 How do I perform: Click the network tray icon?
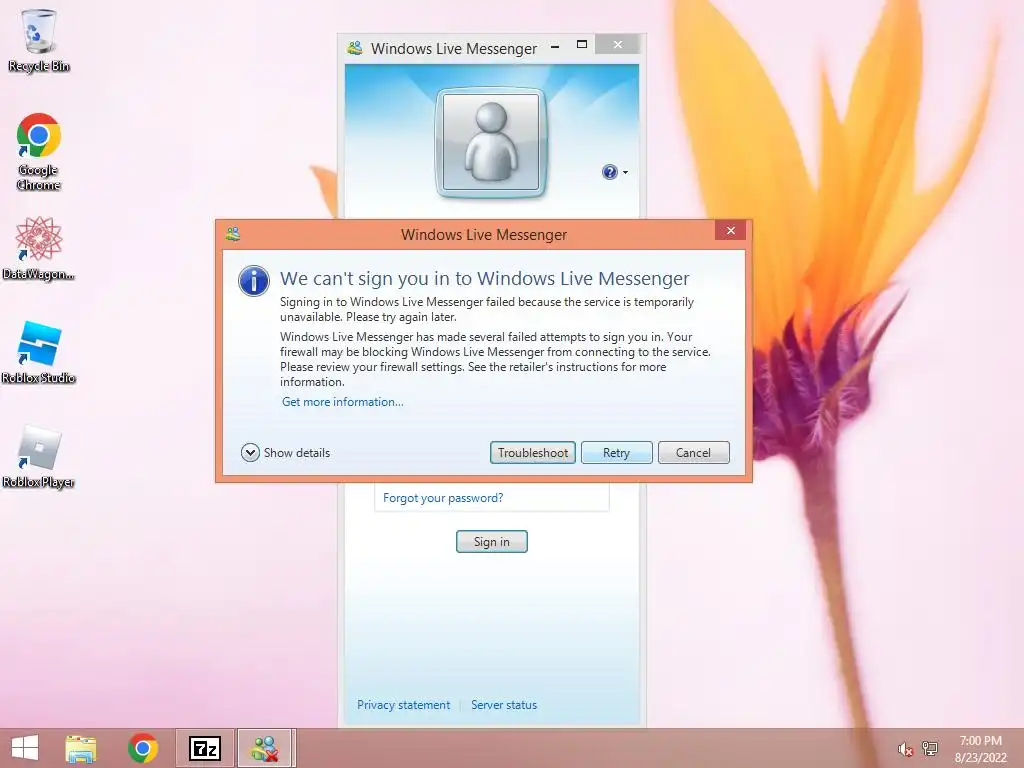(x=929, y=748)
